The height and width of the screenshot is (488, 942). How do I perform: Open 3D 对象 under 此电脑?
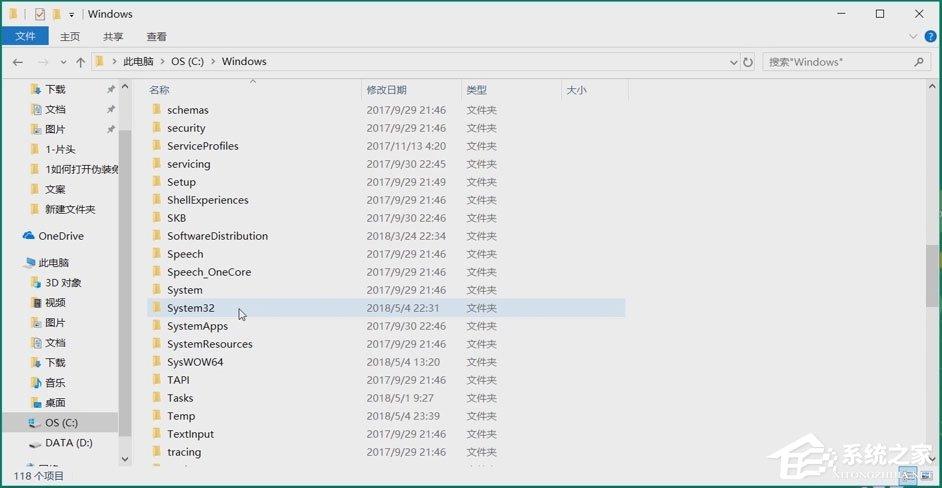(x=63, y=282)
